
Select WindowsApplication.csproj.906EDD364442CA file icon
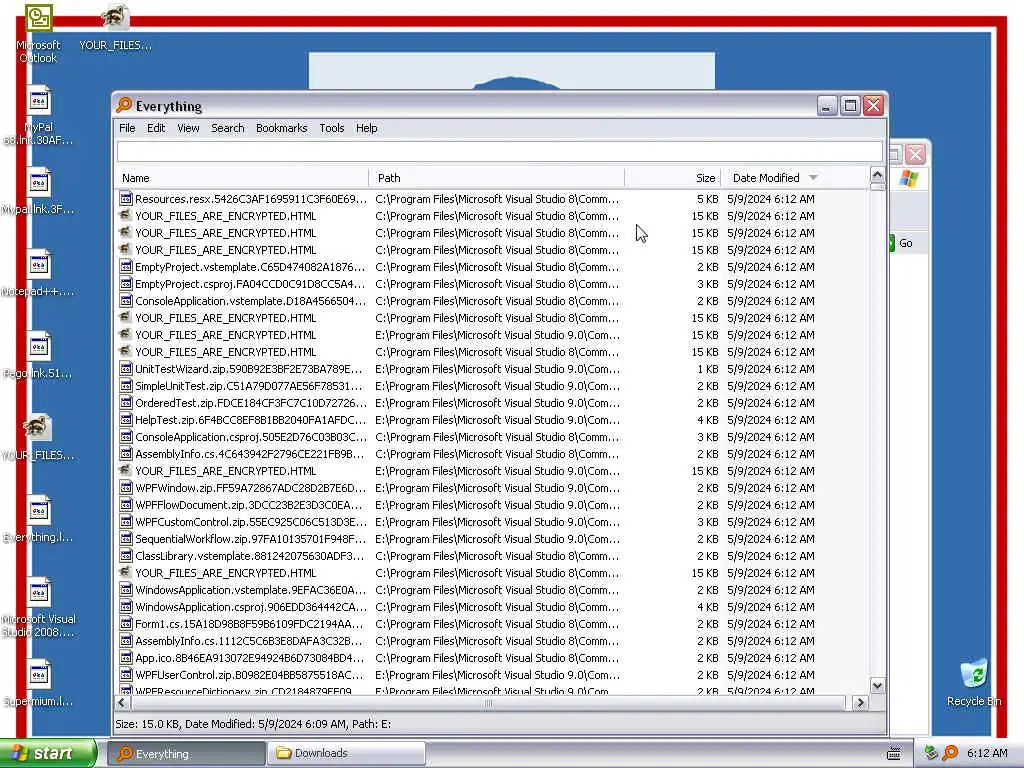pos(125,607)
